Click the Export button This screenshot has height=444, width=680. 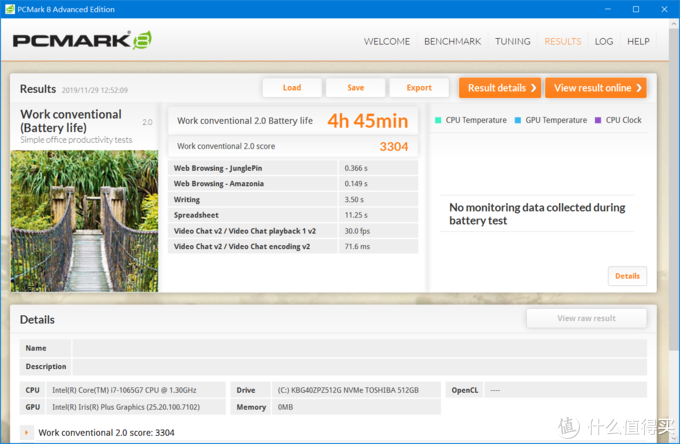(419, 88)
